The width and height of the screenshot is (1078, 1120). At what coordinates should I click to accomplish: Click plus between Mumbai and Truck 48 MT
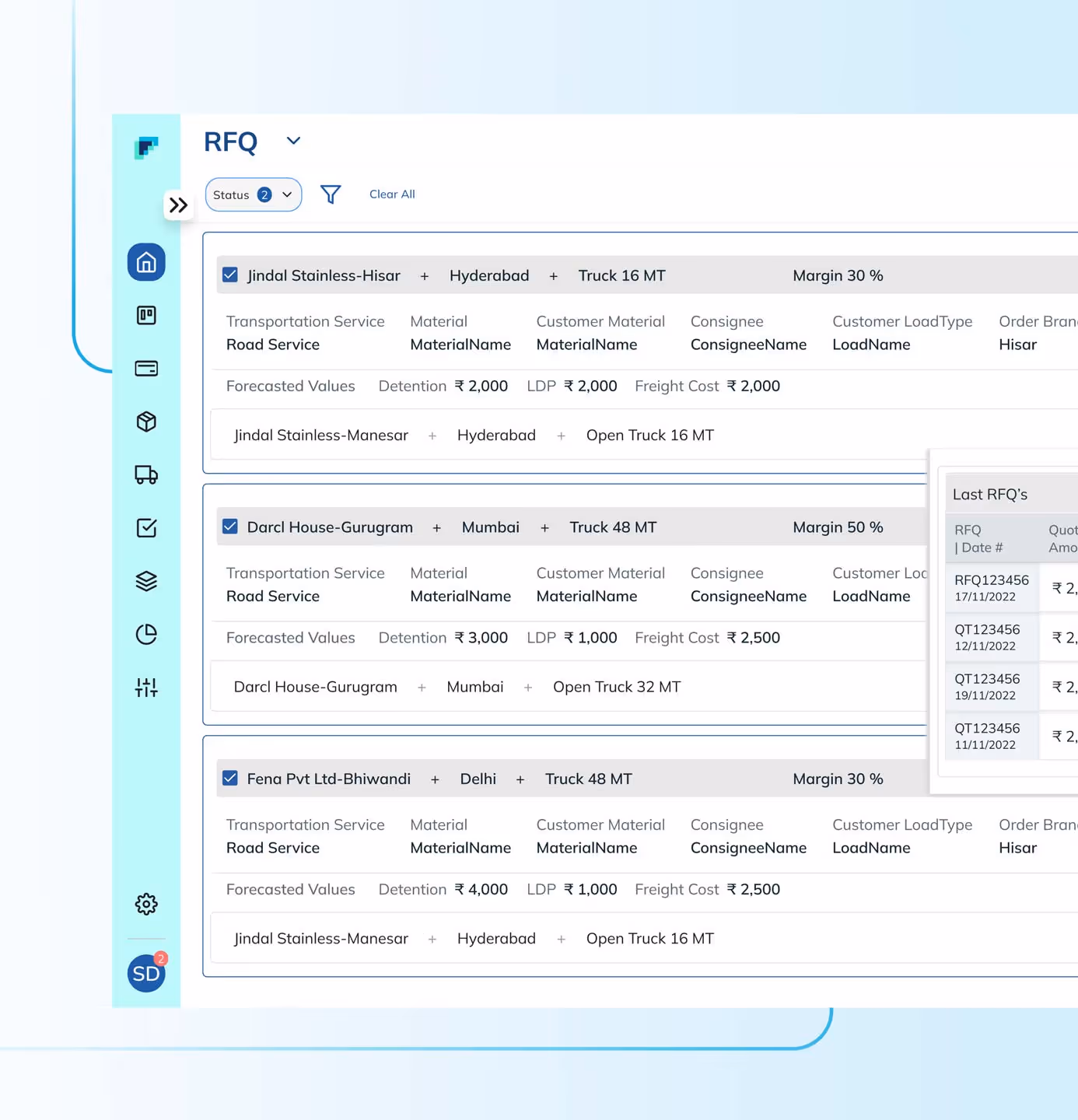(544, 528)
